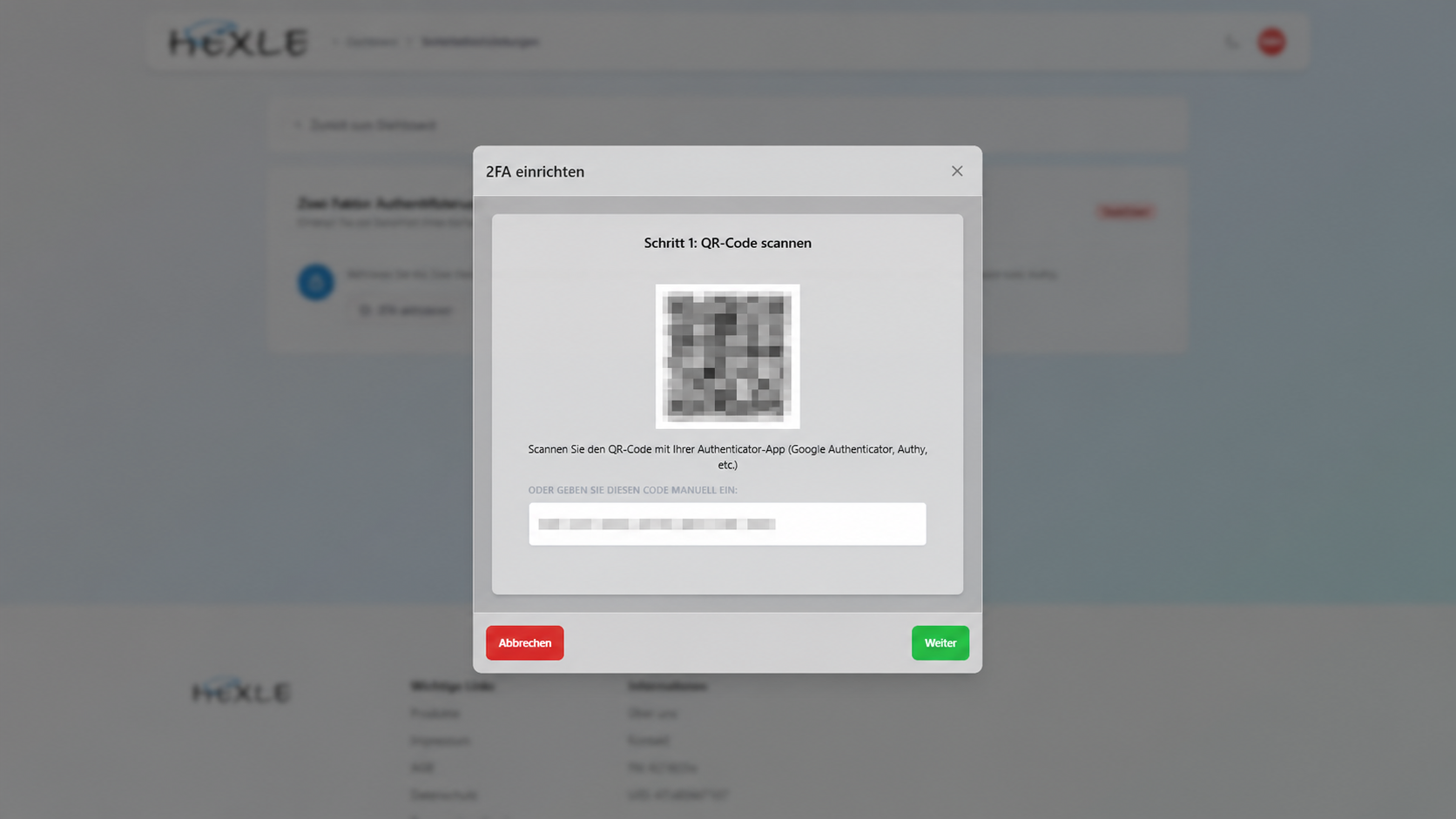1456x819 pixels.
Task: Open the red user avatar menu
Action: pos(1271,42)
